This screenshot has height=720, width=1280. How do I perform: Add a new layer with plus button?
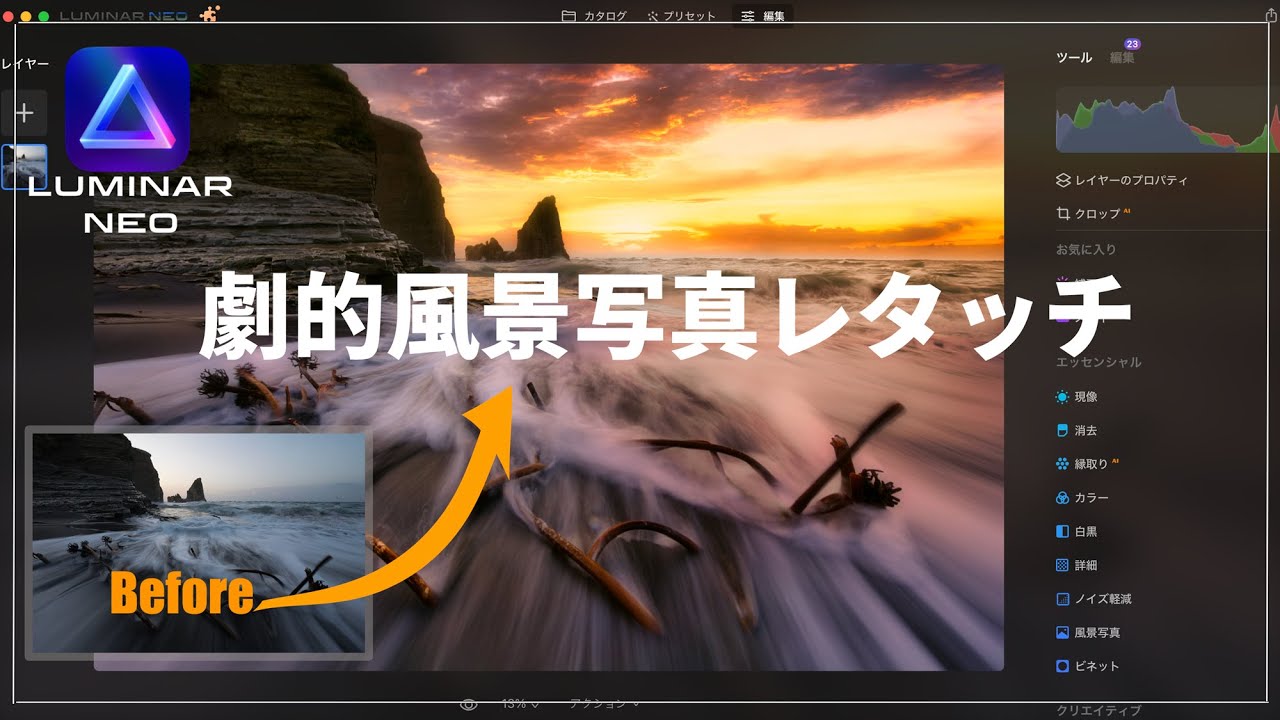pyautogui.click(x=23, y=113)
